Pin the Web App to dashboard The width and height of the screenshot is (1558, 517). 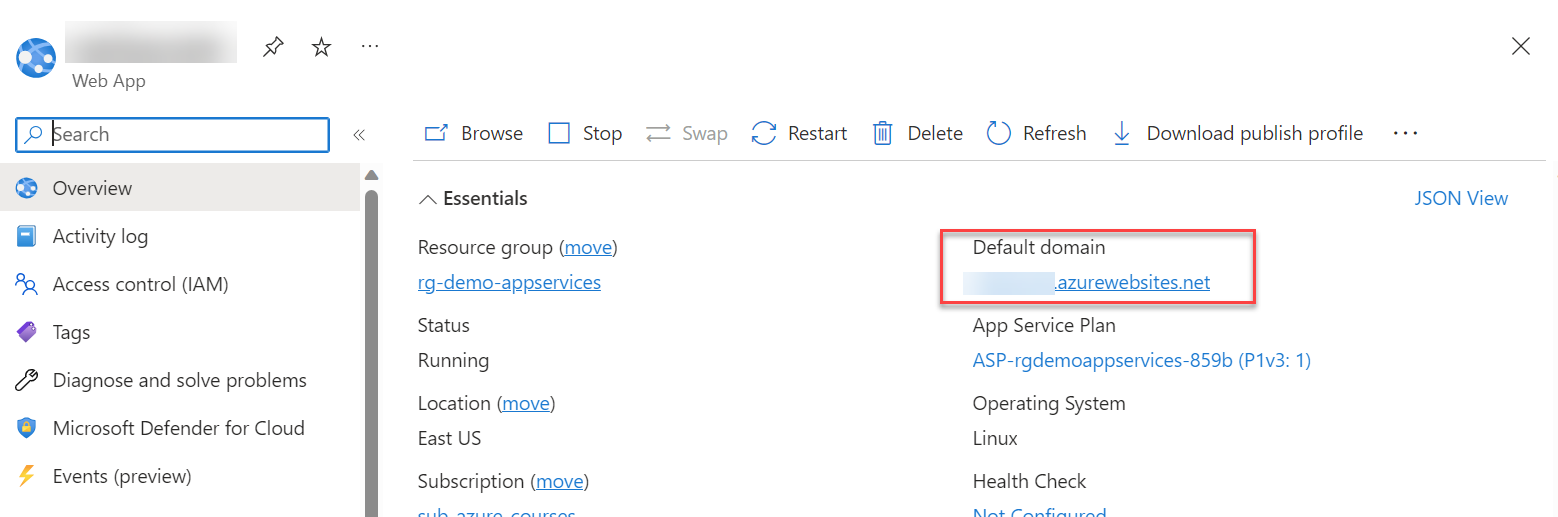point(273,47)
